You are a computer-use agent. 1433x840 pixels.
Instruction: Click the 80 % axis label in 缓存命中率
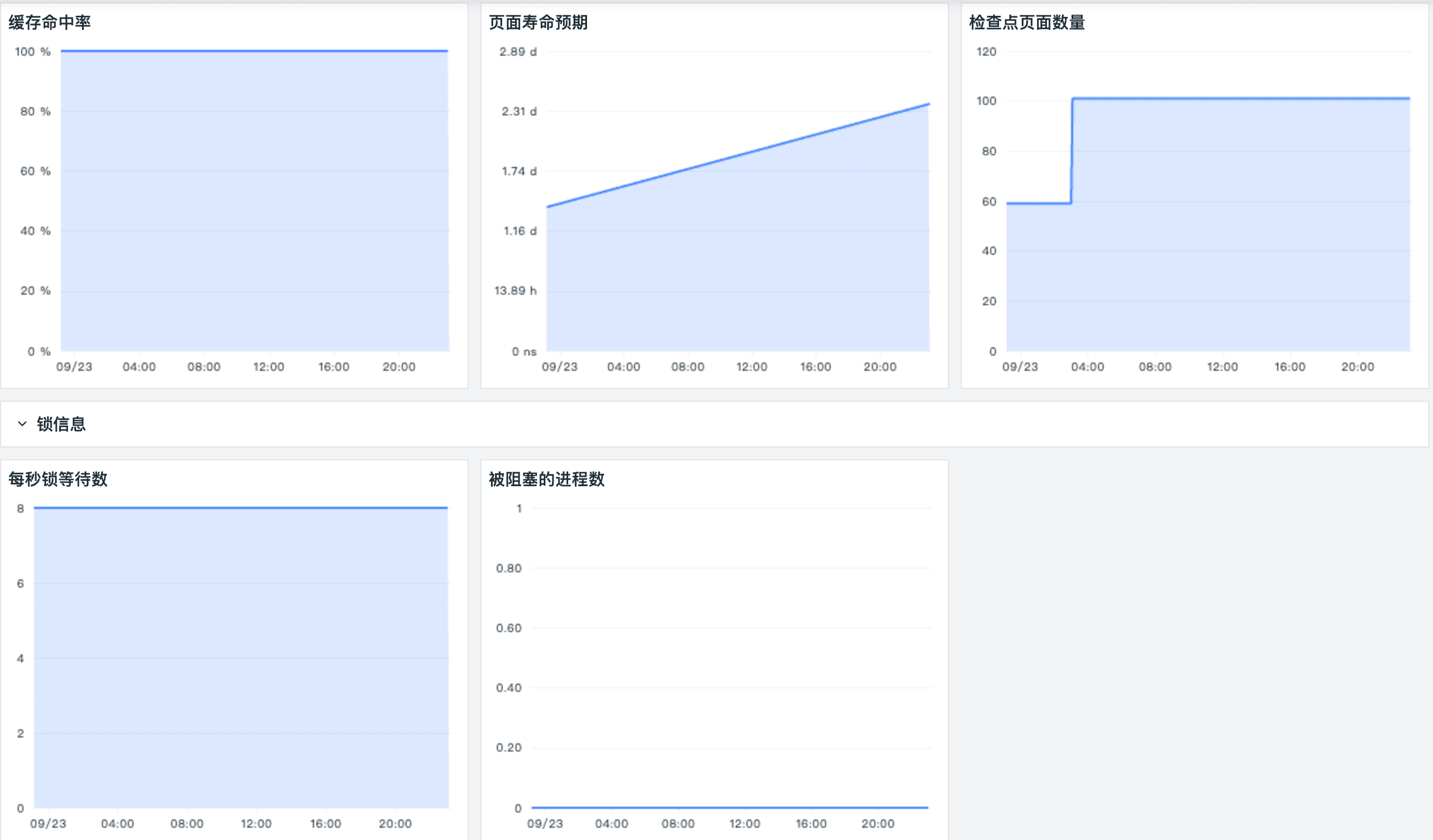tap(35, 111)
